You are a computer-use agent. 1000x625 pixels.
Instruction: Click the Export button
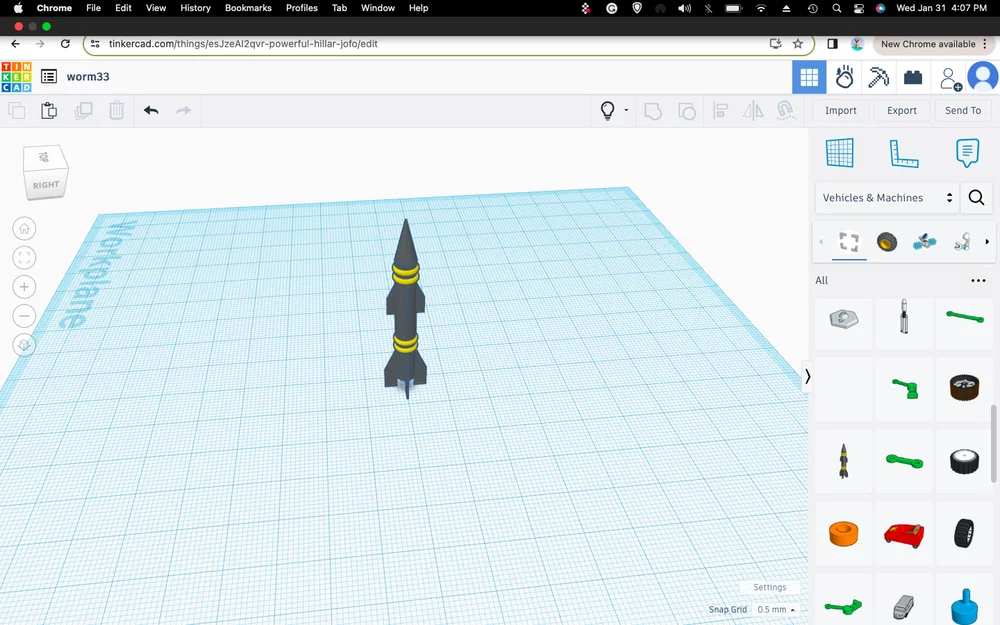tap(901, 111)
